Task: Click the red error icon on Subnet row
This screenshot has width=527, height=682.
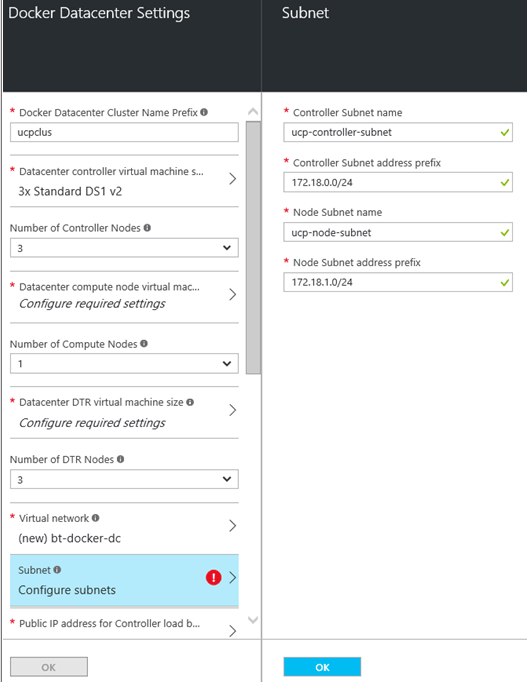Action: [213, 578]
